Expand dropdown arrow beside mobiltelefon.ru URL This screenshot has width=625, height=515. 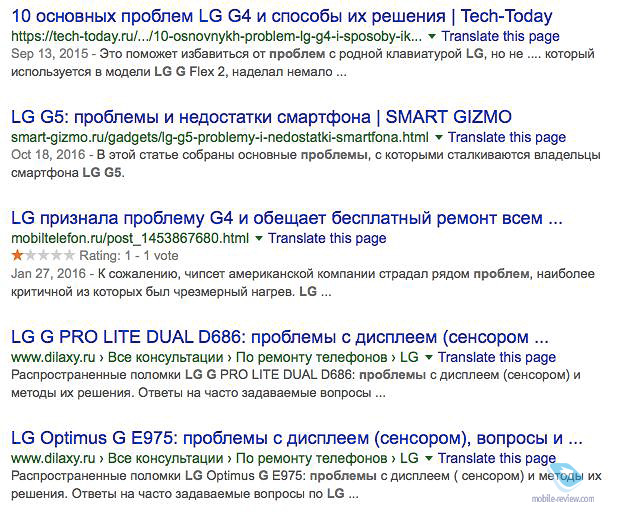259,238
